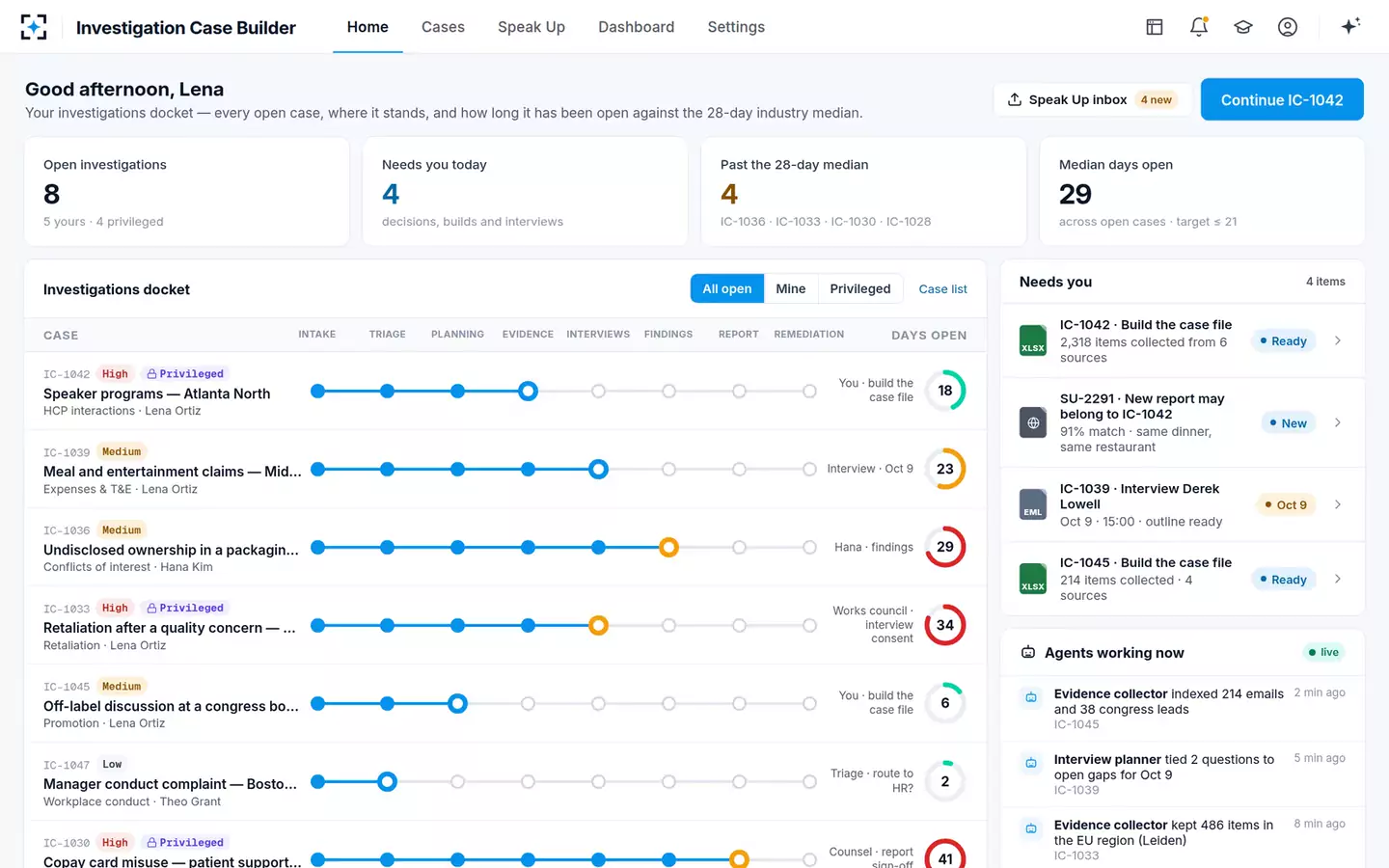Open the Settings tab
The image size is (1389, 868).
[736, 27]
